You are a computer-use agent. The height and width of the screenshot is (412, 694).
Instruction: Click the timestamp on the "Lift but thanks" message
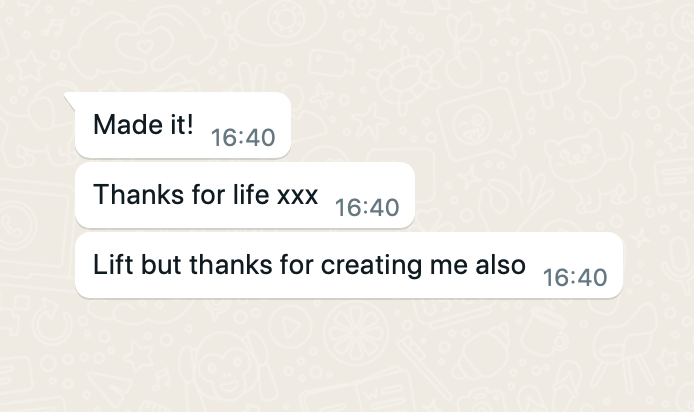pyautogui.click(x=575, y=278)
